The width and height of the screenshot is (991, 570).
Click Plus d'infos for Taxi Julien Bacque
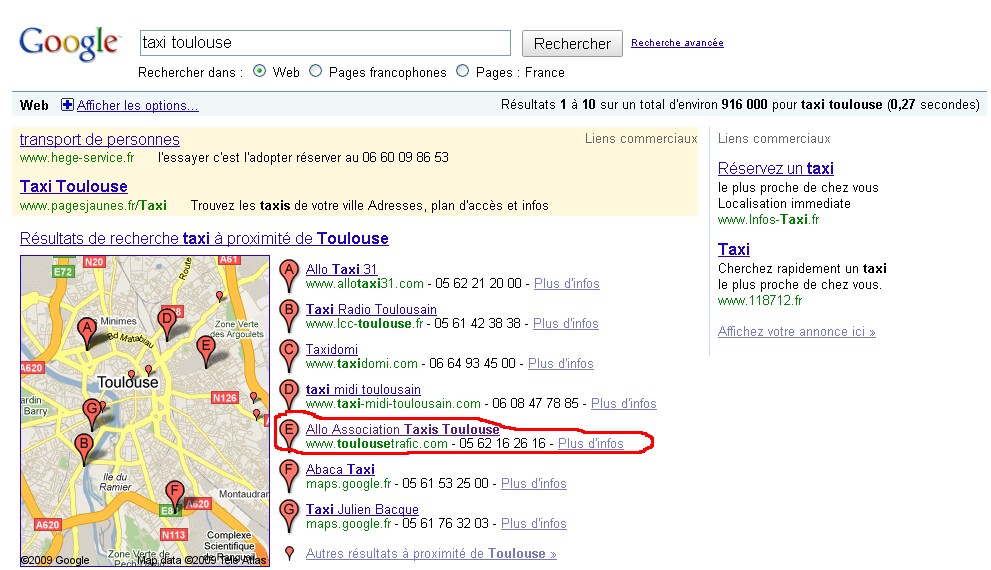pos(533,523)
